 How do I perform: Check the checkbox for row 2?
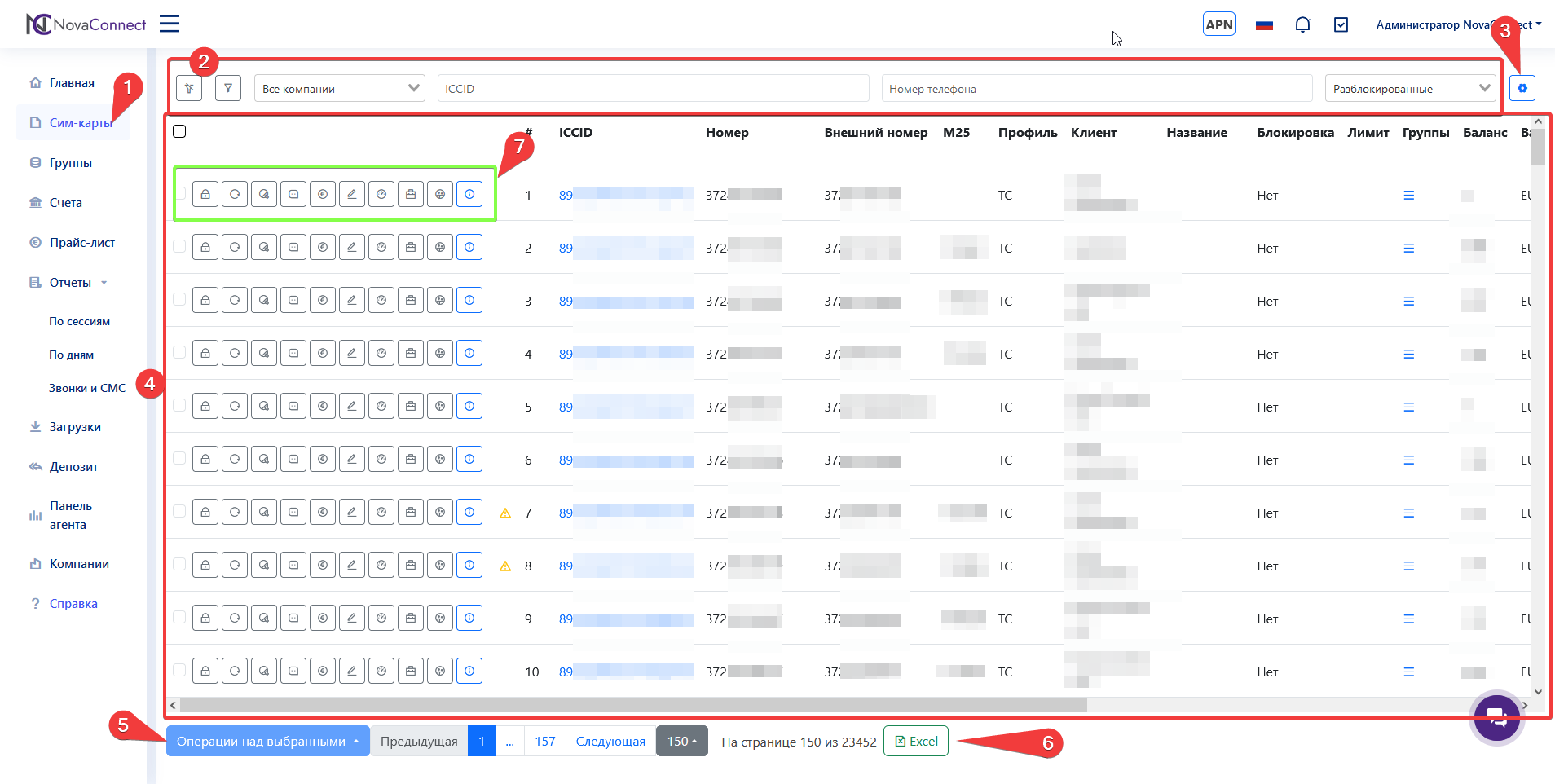coord(179,246)
